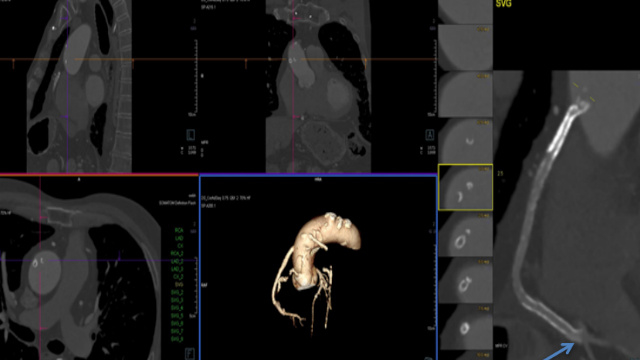Viewport: 640px width, 360px height.
Task: Select SVG_7 in the vessel list
Action: (x=177, y=331)
